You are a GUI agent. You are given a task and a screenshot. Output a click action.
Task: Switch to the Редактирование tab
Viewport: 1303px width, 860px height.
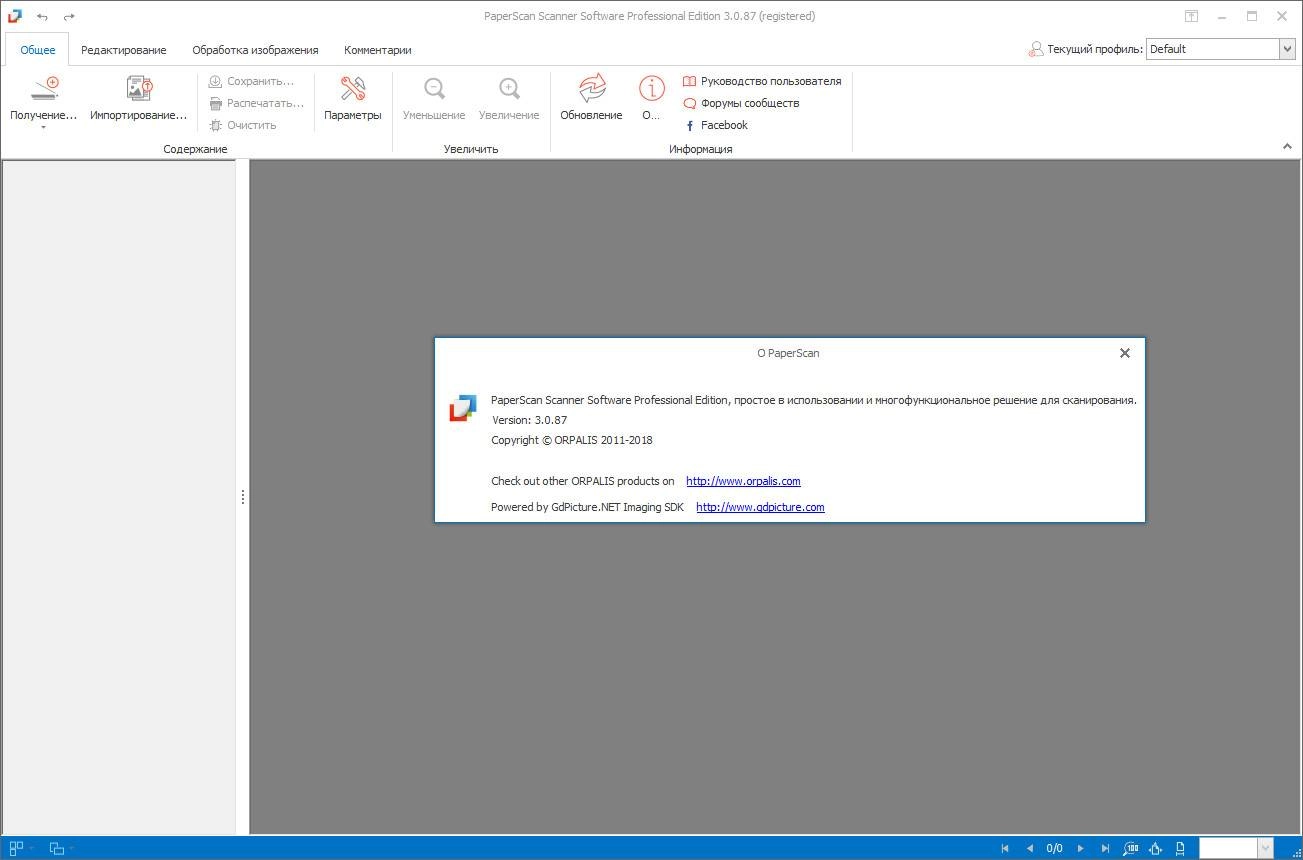click(124, 50)
